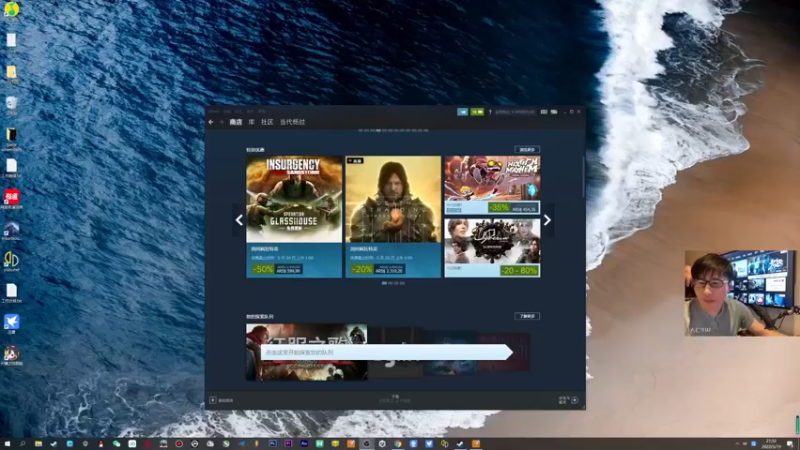
Task: Open the anime character desktop icon at bottom
Action: click(11, 355)
